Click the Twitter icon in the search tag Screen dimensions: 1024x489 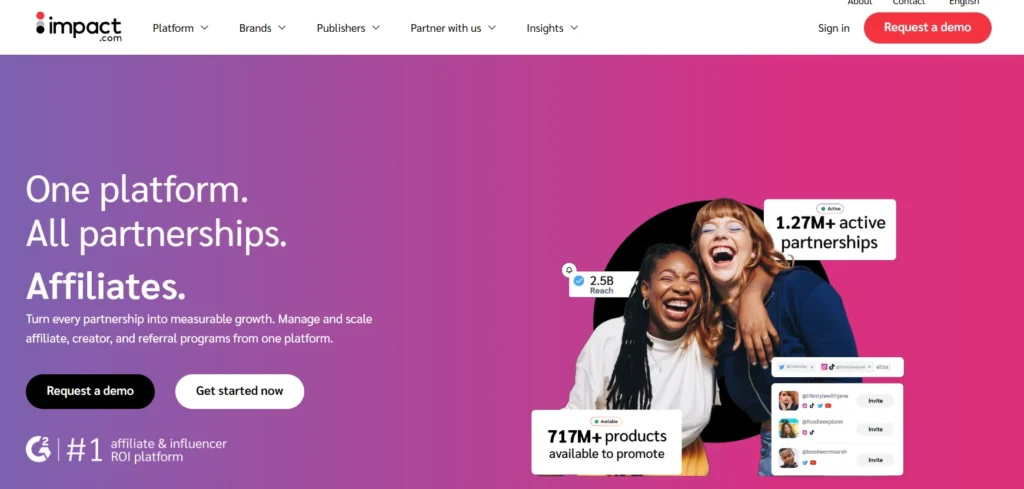point(781,367)
